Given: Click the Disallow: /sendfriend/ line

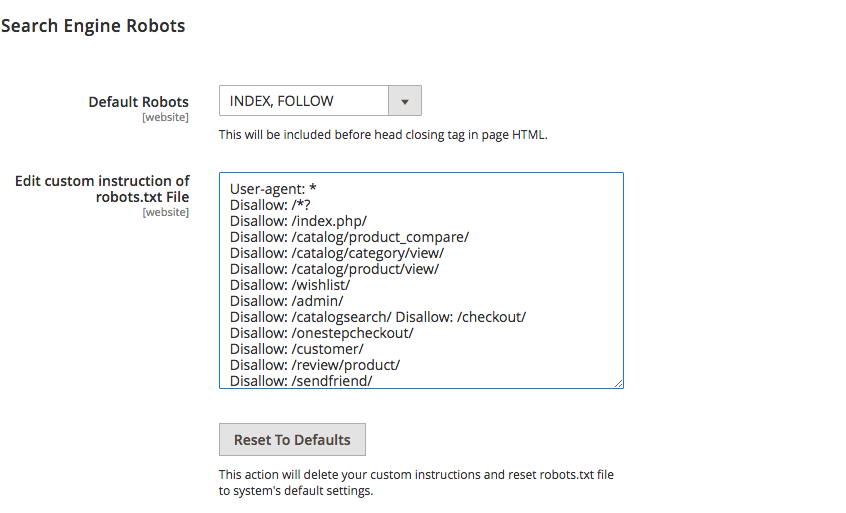Looking at the screenshot, I should pos(301,381).
